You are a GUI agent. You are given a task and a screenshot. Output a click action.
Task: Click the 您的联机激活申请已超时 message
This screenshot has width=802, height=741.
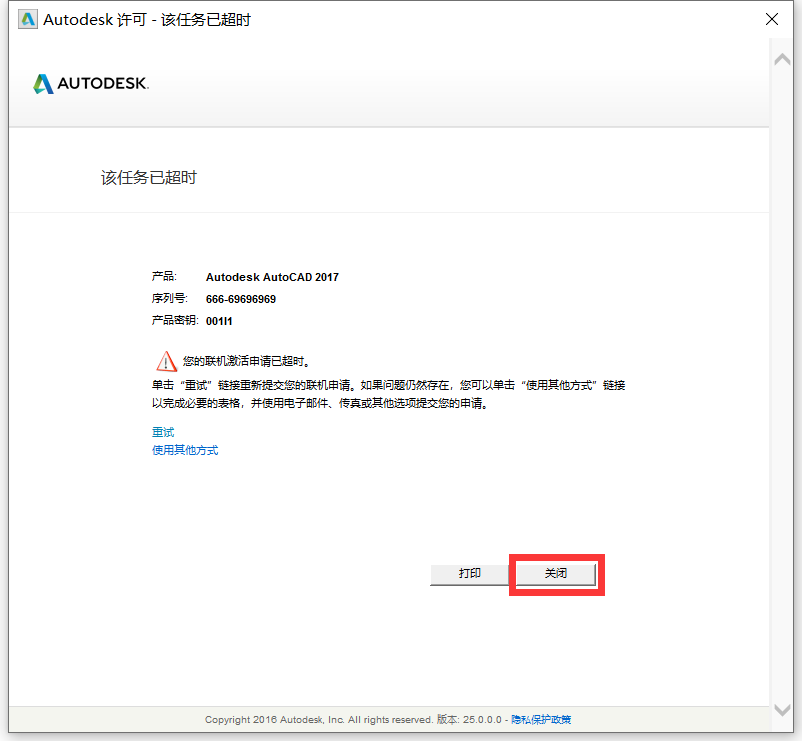click(x=247, y=361)
